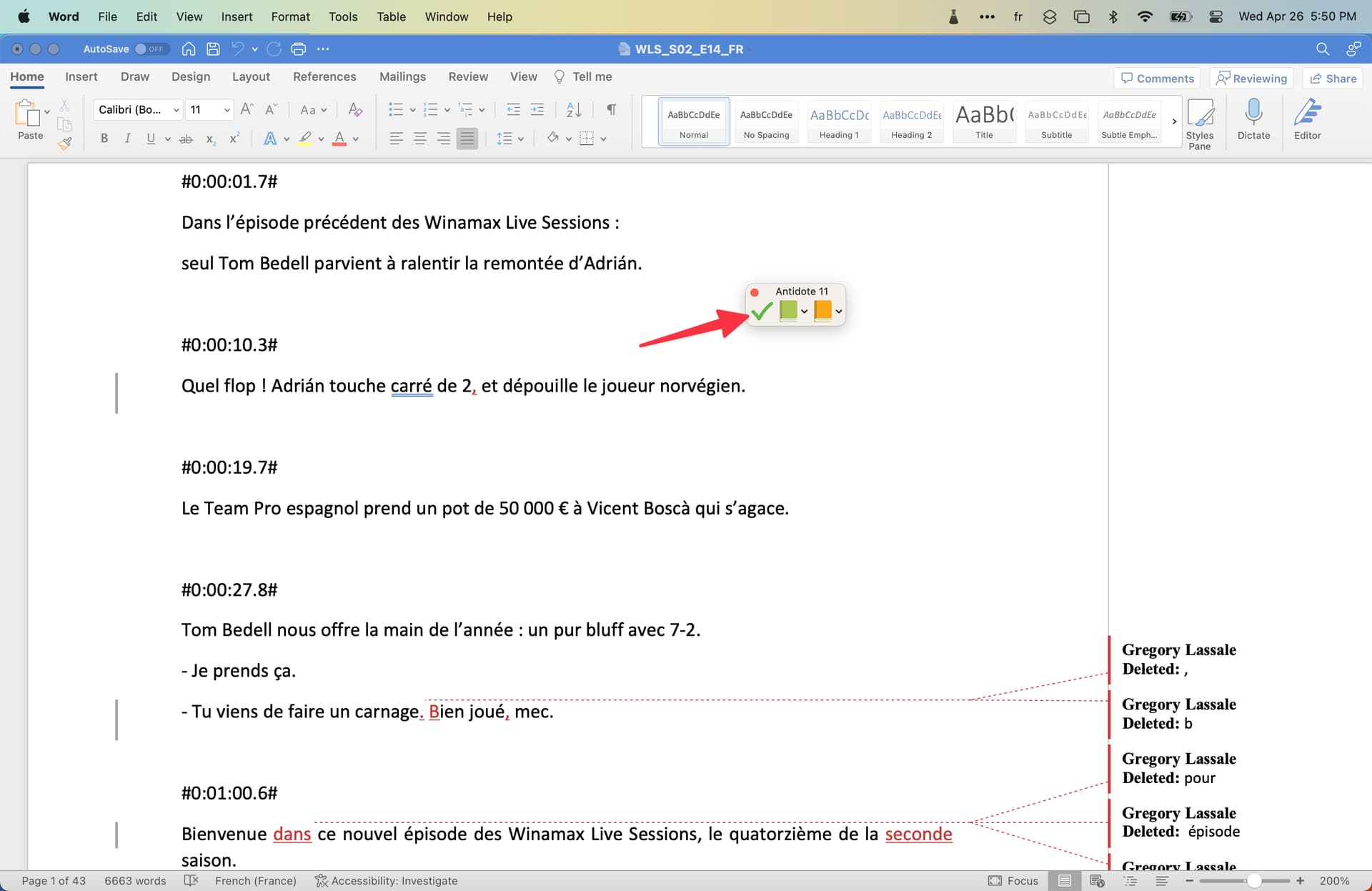Align text left
The height and width of the screenshot is (891, 1372).
point(396,139)
